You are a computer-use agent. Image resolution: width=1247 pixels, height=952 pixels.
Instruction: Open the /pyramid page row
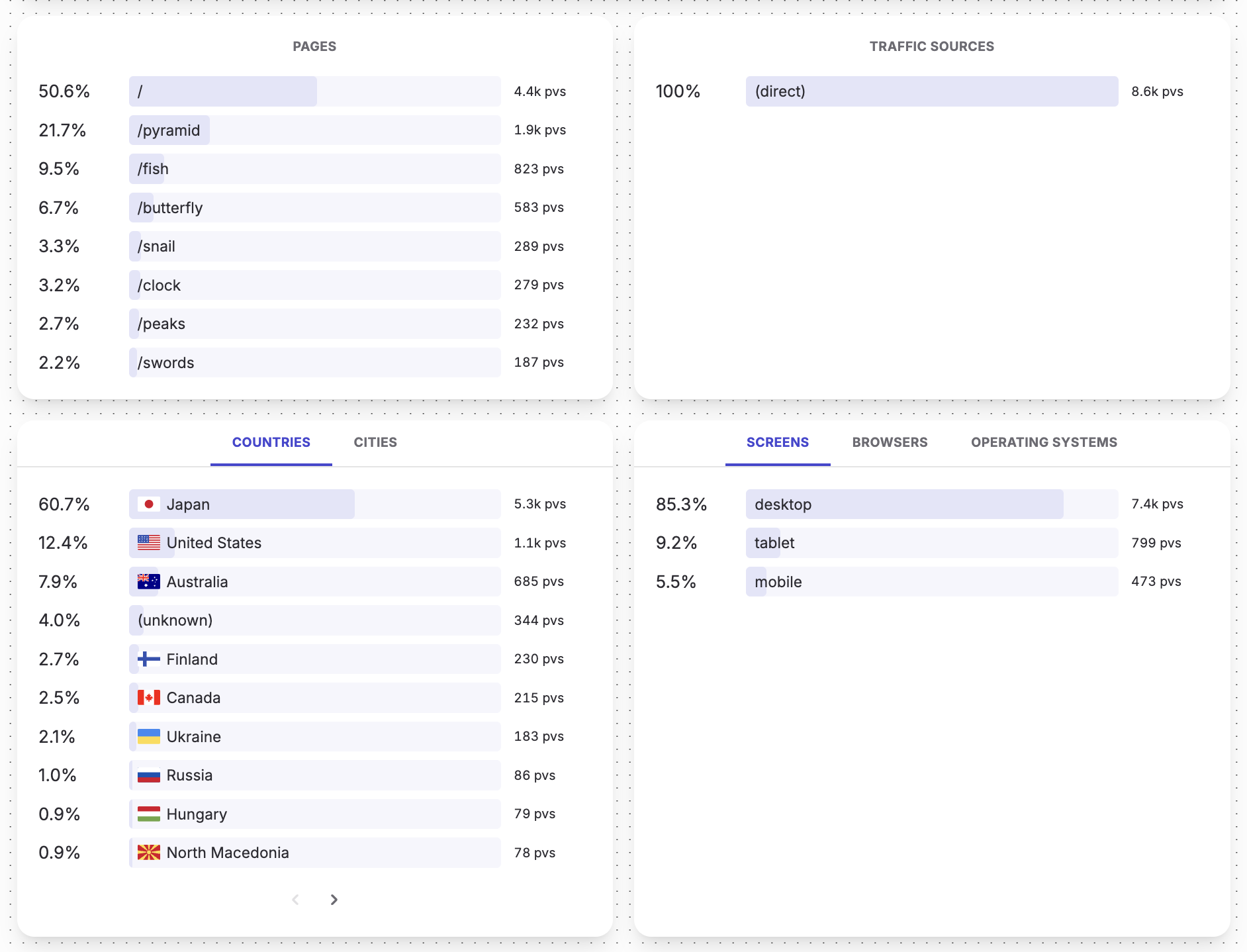click(x=314, y=130)
